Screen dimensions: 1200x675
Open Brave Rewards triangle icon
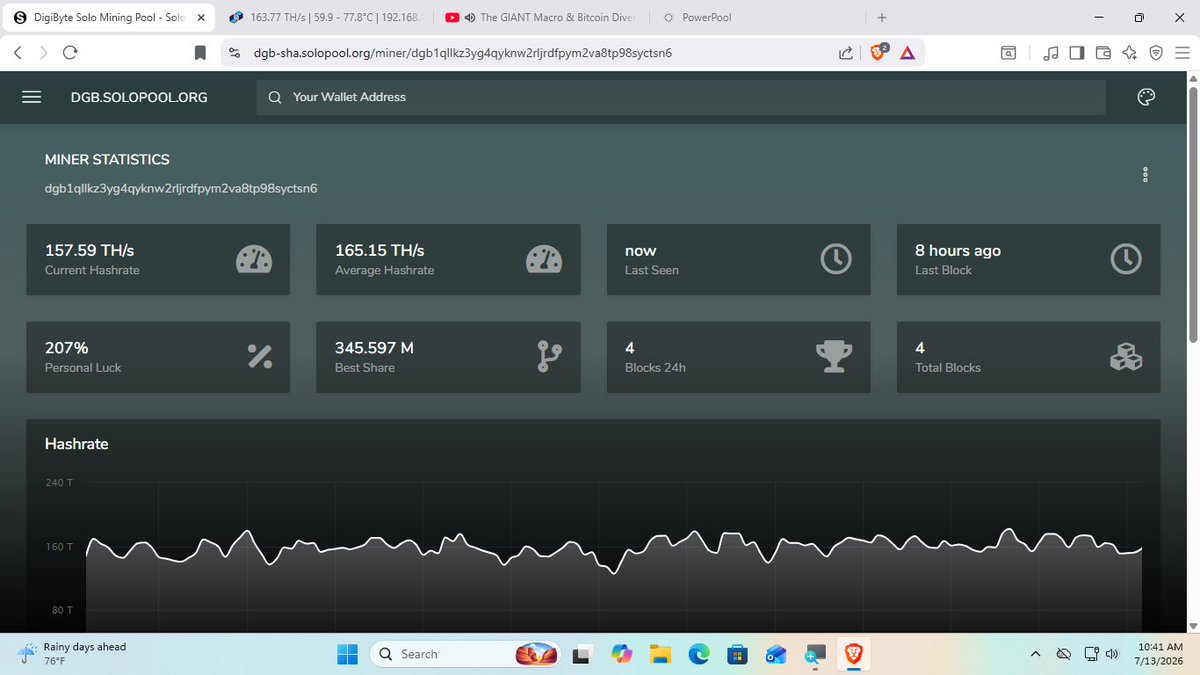click(907, 53)
